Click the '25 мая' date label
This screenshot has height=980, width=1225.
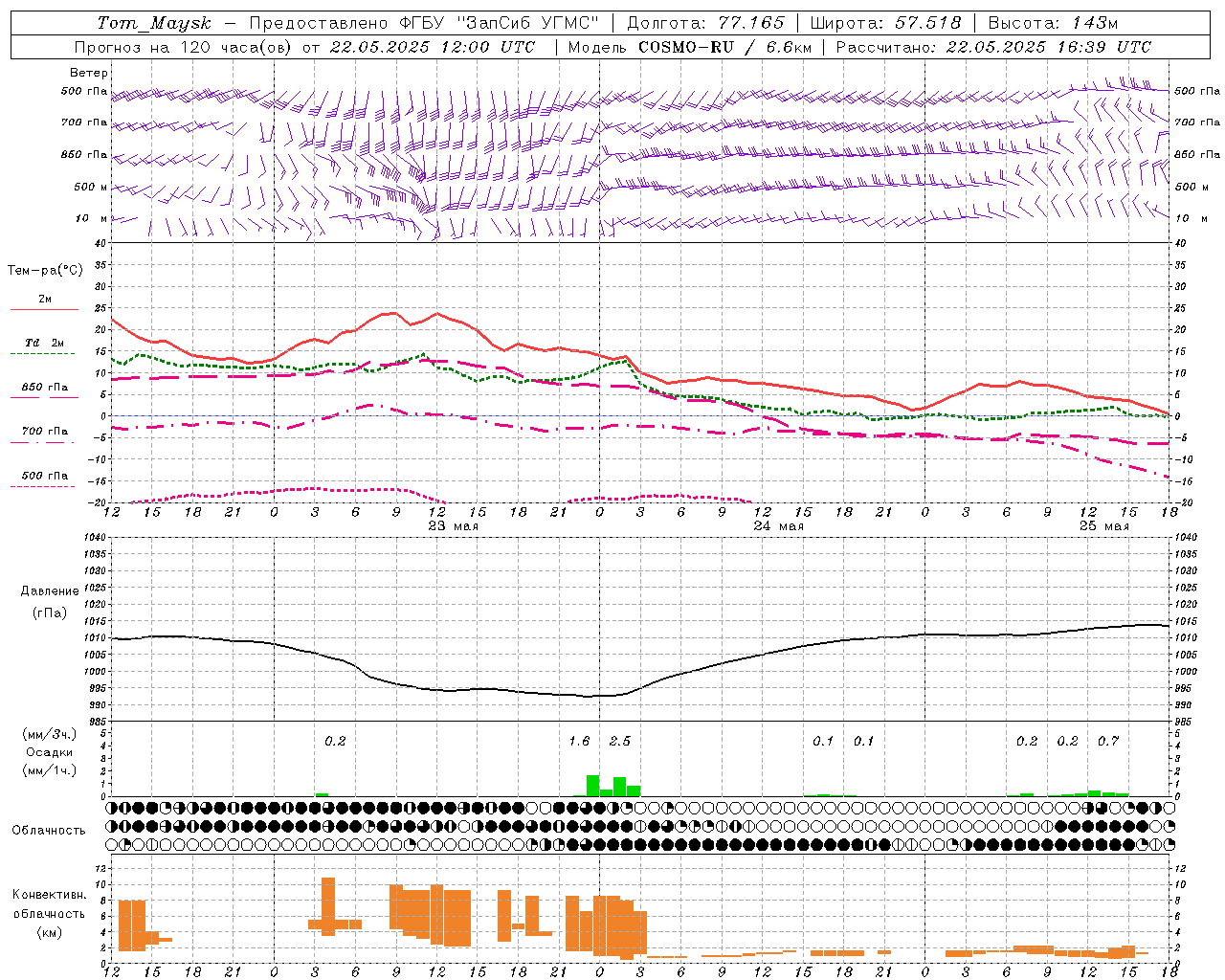[x=1104, y=525]
